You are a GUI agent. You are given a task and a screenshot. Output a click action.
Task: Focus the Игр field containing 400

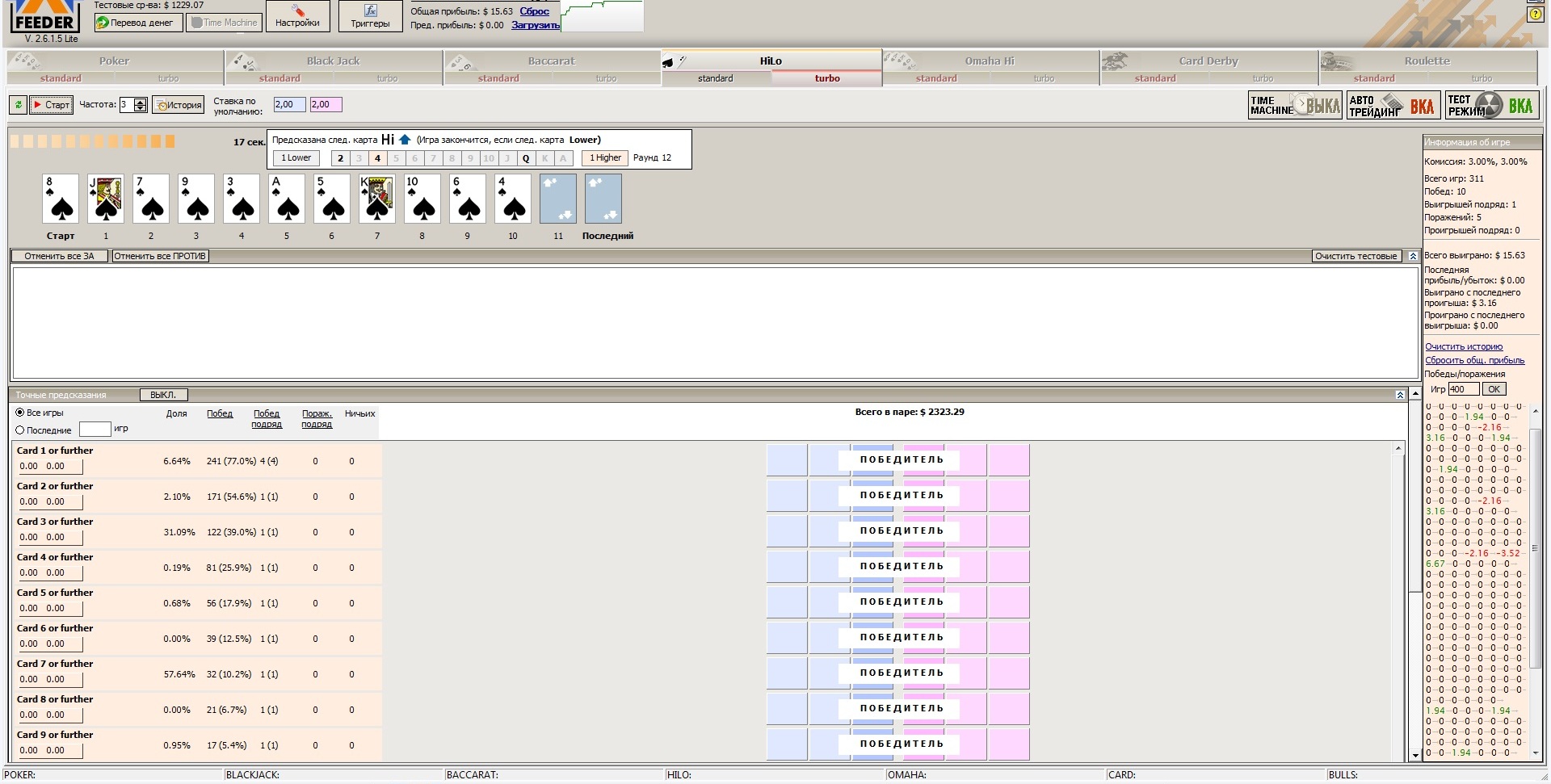coord(1464,389)
